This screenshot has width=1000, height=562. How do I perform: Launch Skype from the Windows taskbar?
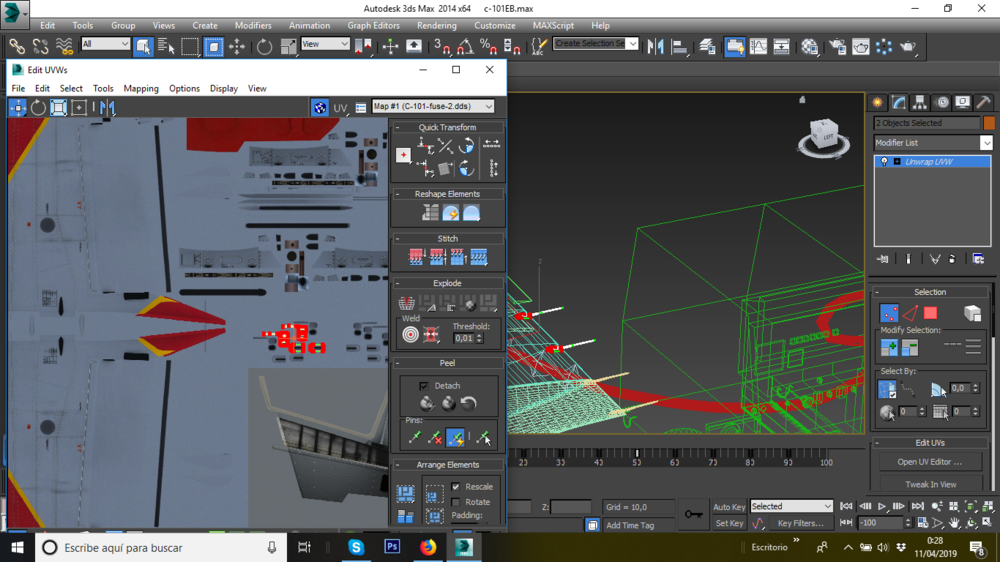point(356,547)
